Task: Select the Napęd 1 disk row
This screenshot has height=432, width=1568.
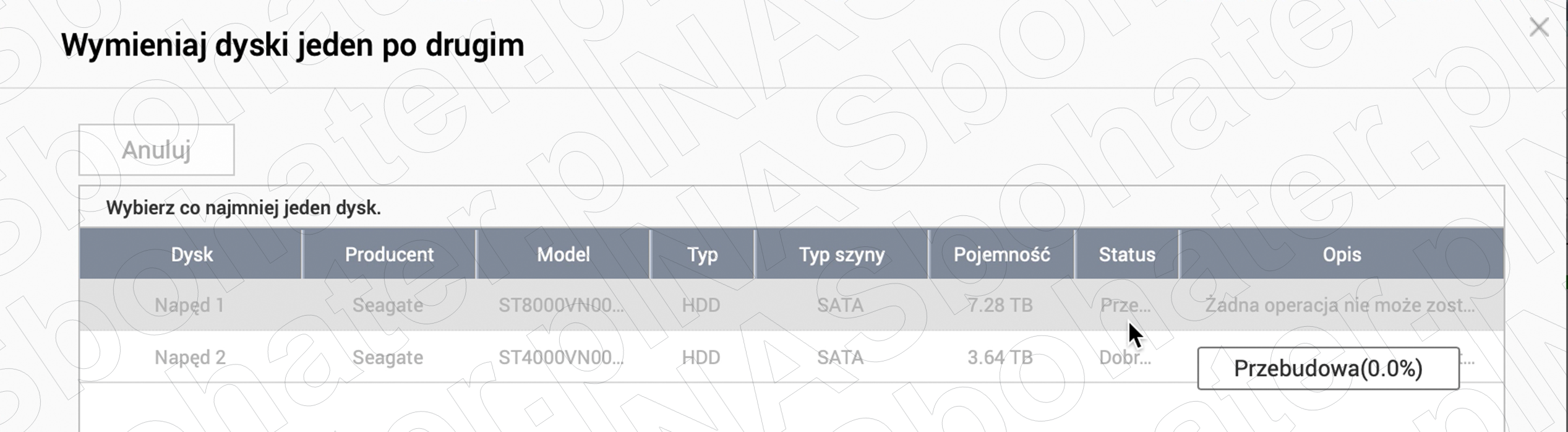Action: [189, 305]
